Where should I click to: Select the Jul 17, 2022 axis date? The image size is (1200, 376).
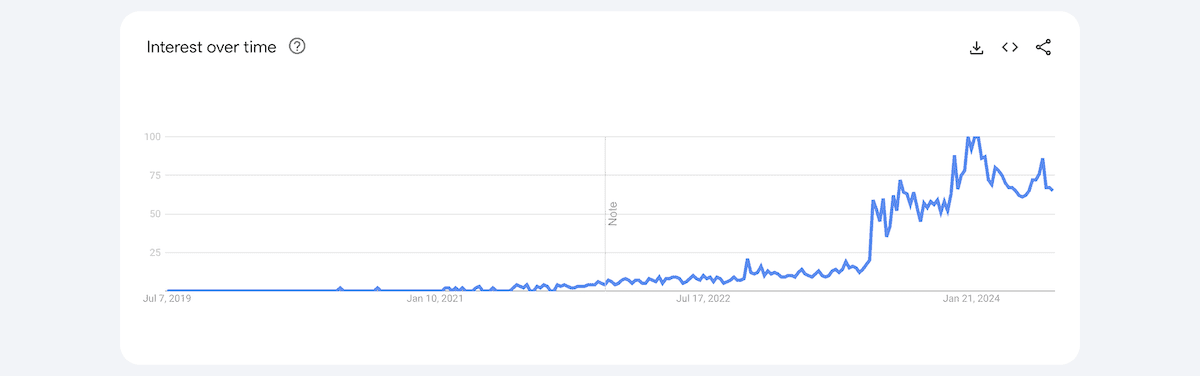tap(703, 298)
